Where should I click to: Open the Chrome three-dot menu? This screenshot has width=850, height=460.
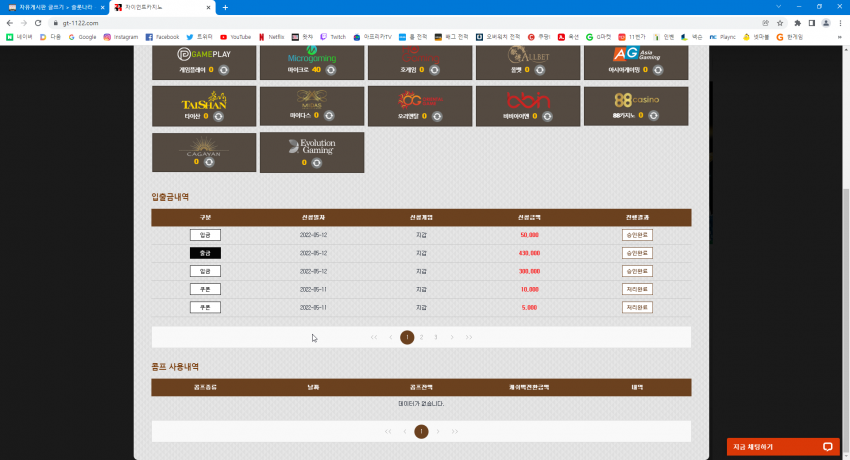point(840,23)
